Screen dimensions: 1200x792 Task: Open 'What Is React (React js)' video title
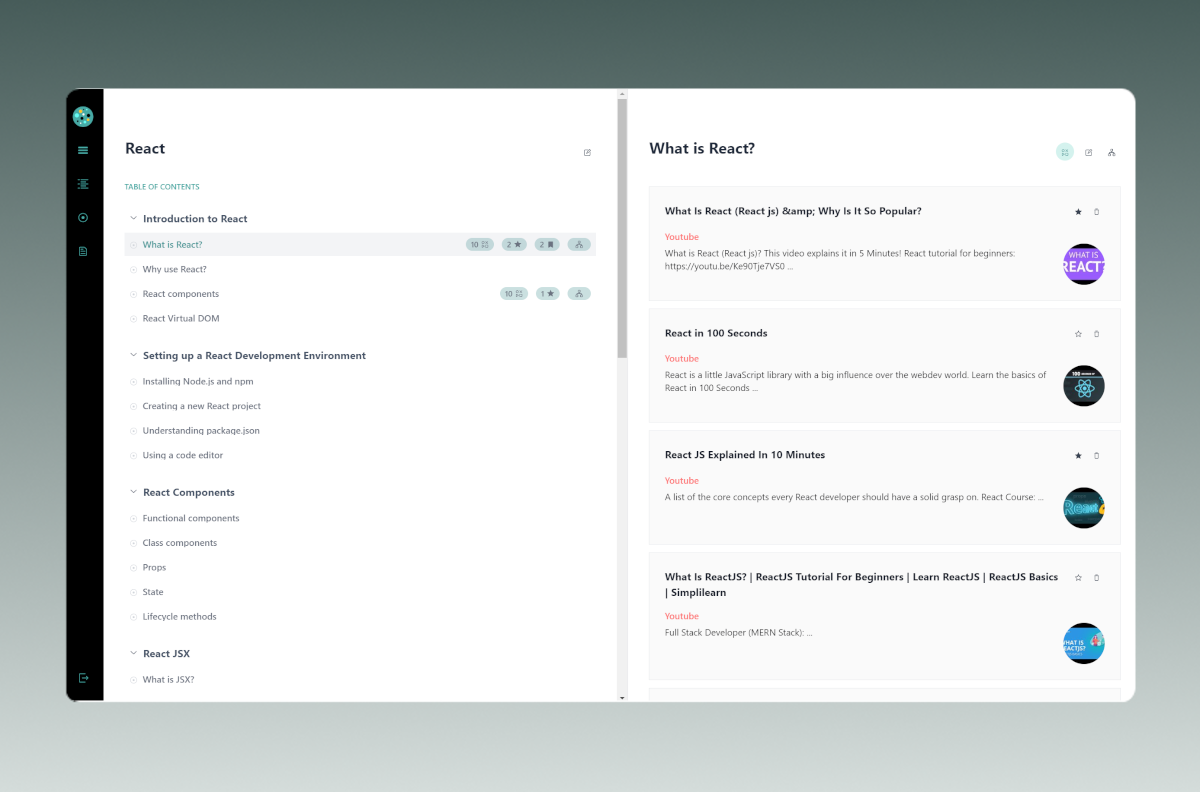coord(793,211)
